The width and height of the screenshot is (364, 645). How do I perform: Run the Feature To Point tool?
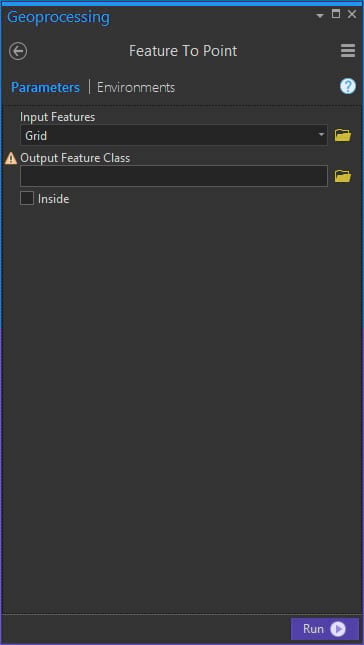[325, 629]
